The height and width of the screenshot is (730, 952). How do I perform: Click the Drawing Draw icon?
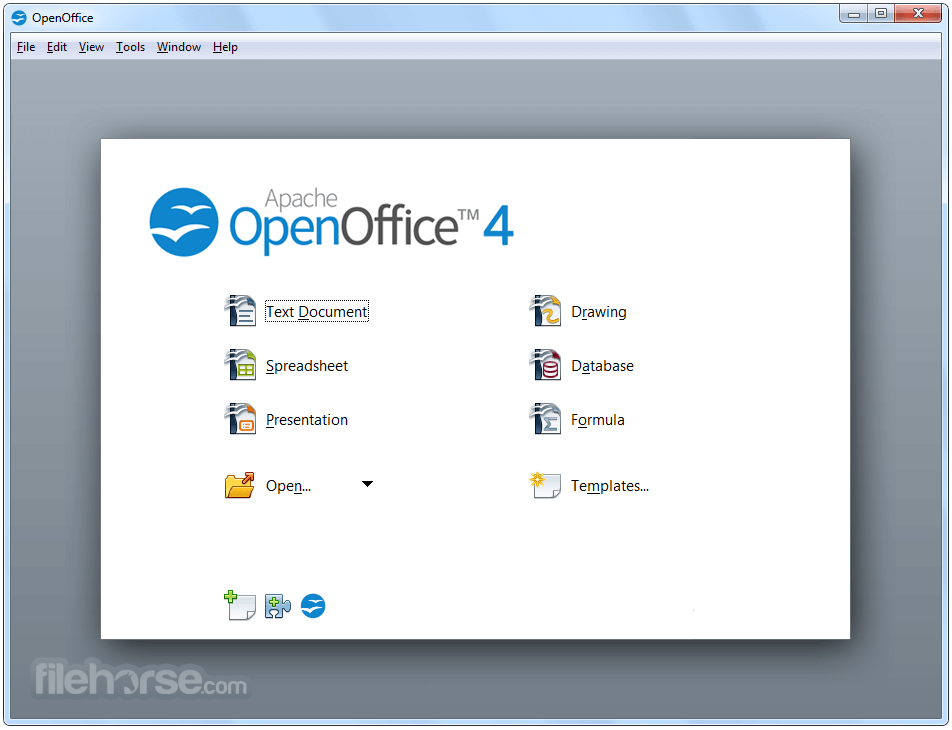(545, 311)
